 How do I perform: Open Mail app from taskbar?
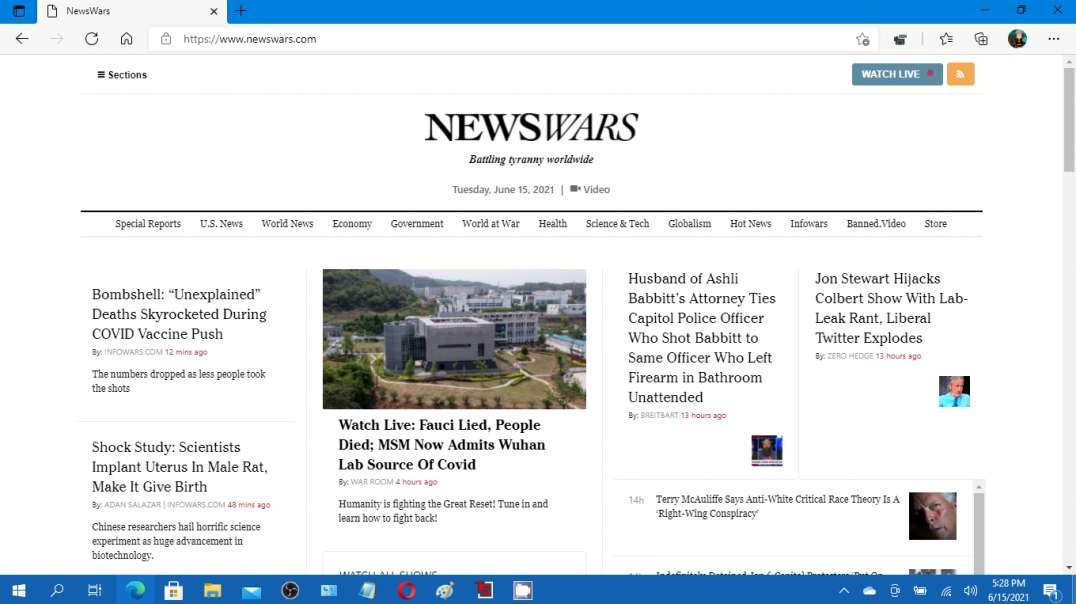(x=251, y=590)
